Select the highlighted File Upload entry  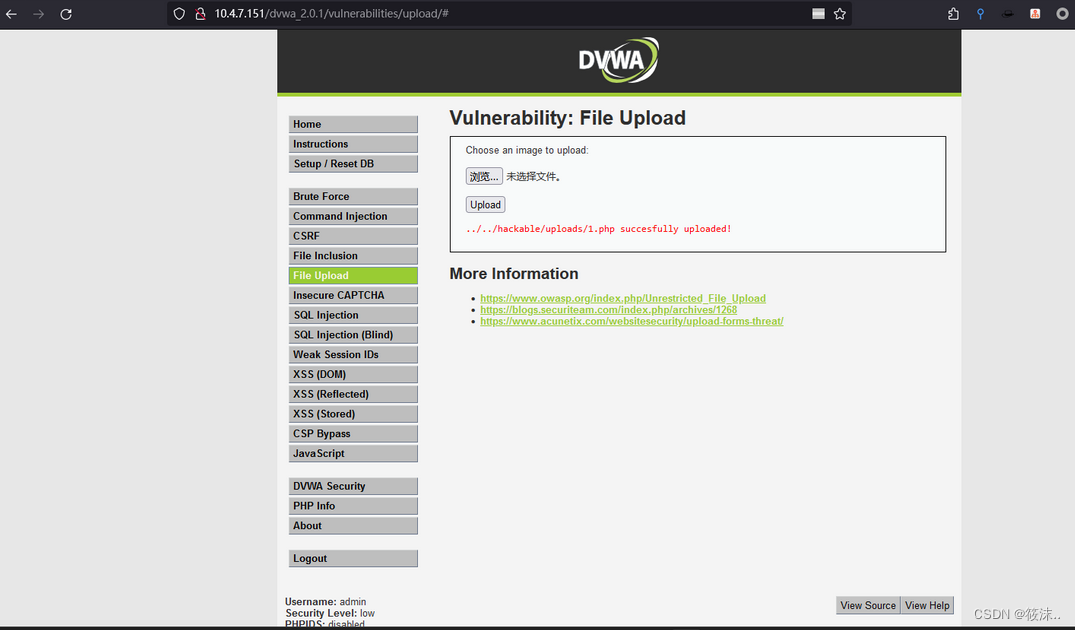click(x=353, y=276)
